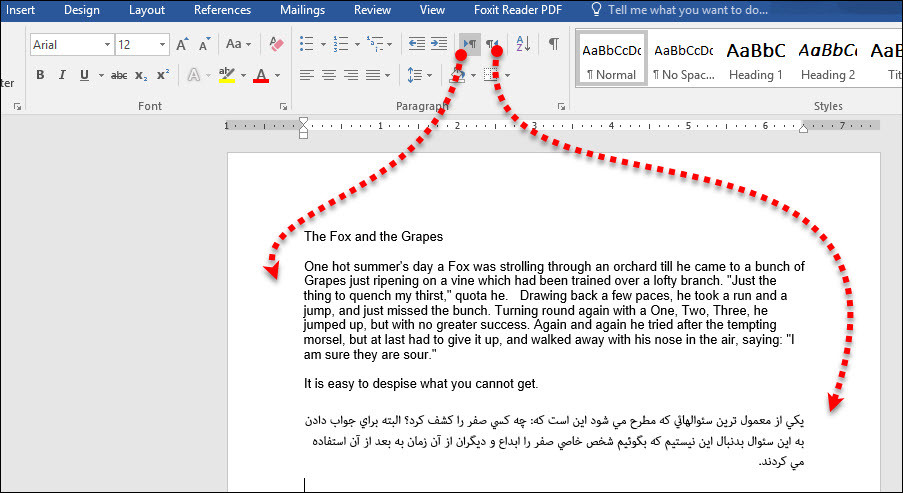Toggle left-to-right text direction
Screen dimensions: 903x493
470,44
